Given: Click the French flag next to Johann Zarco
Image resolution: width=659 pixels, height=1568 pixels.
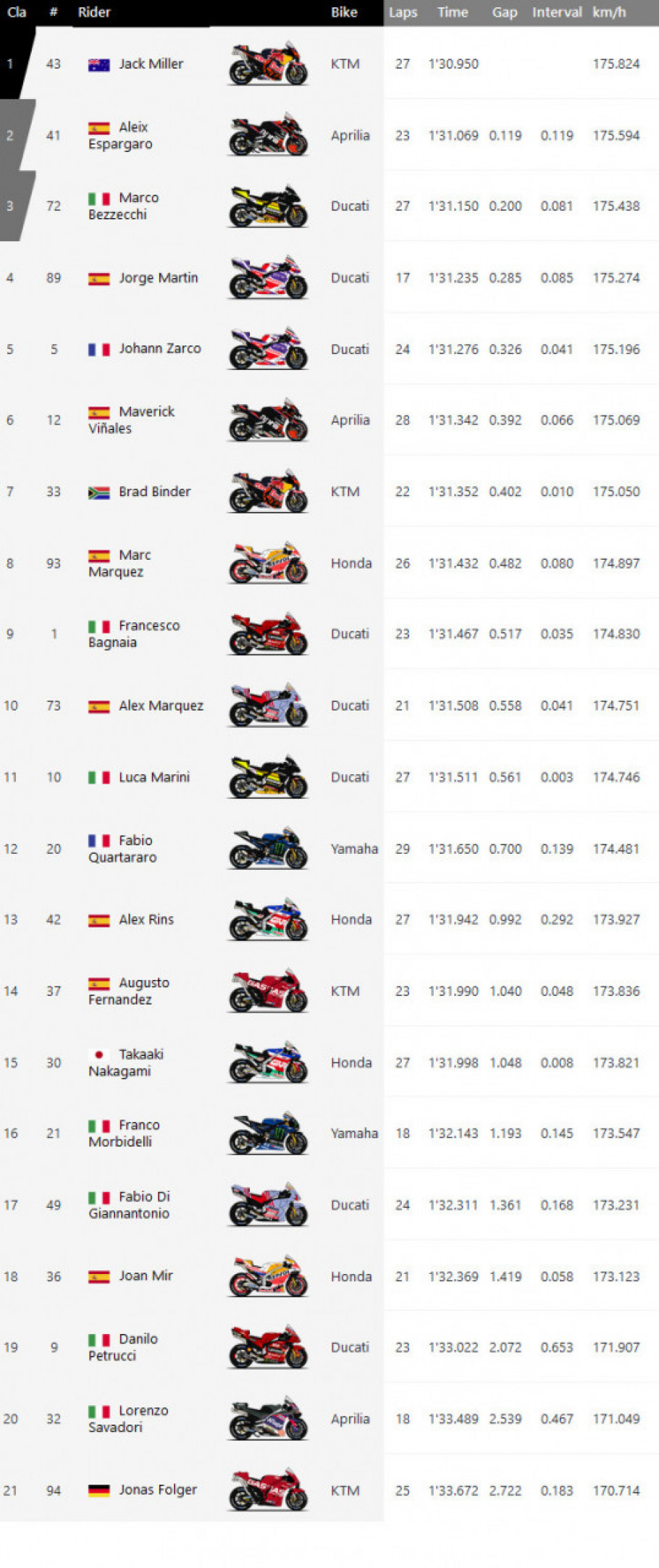Looking at the screenshot, I should pos(98,349).
